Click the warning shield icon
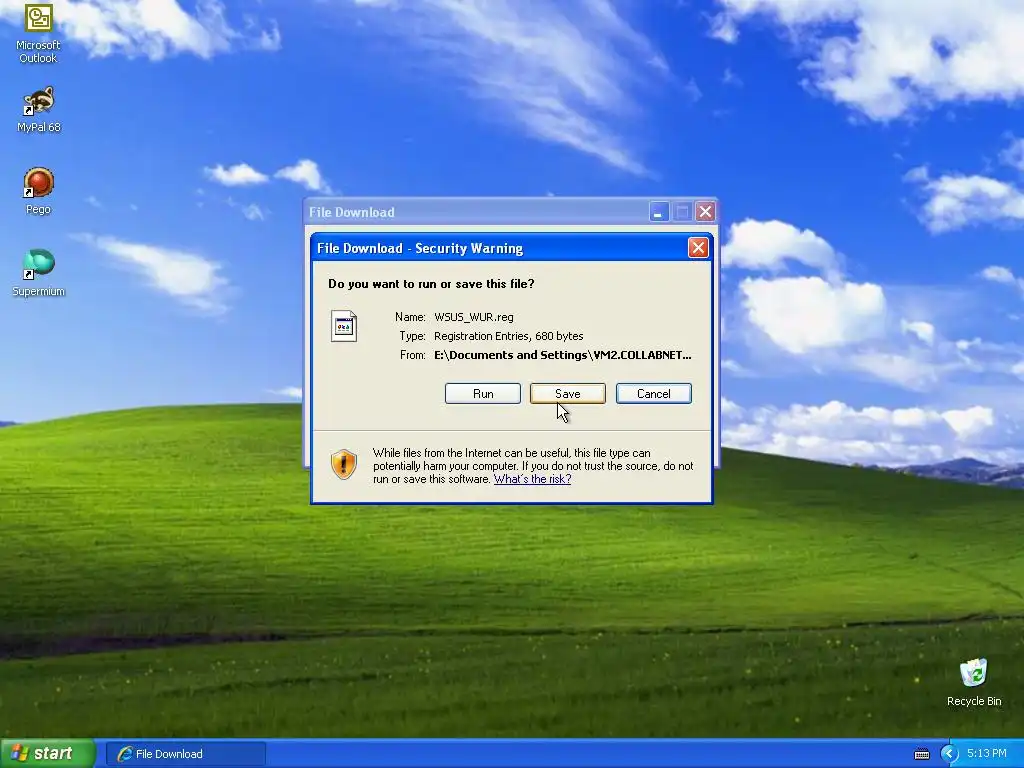Screen dimensions: 1024x768 tap(344, 464)
